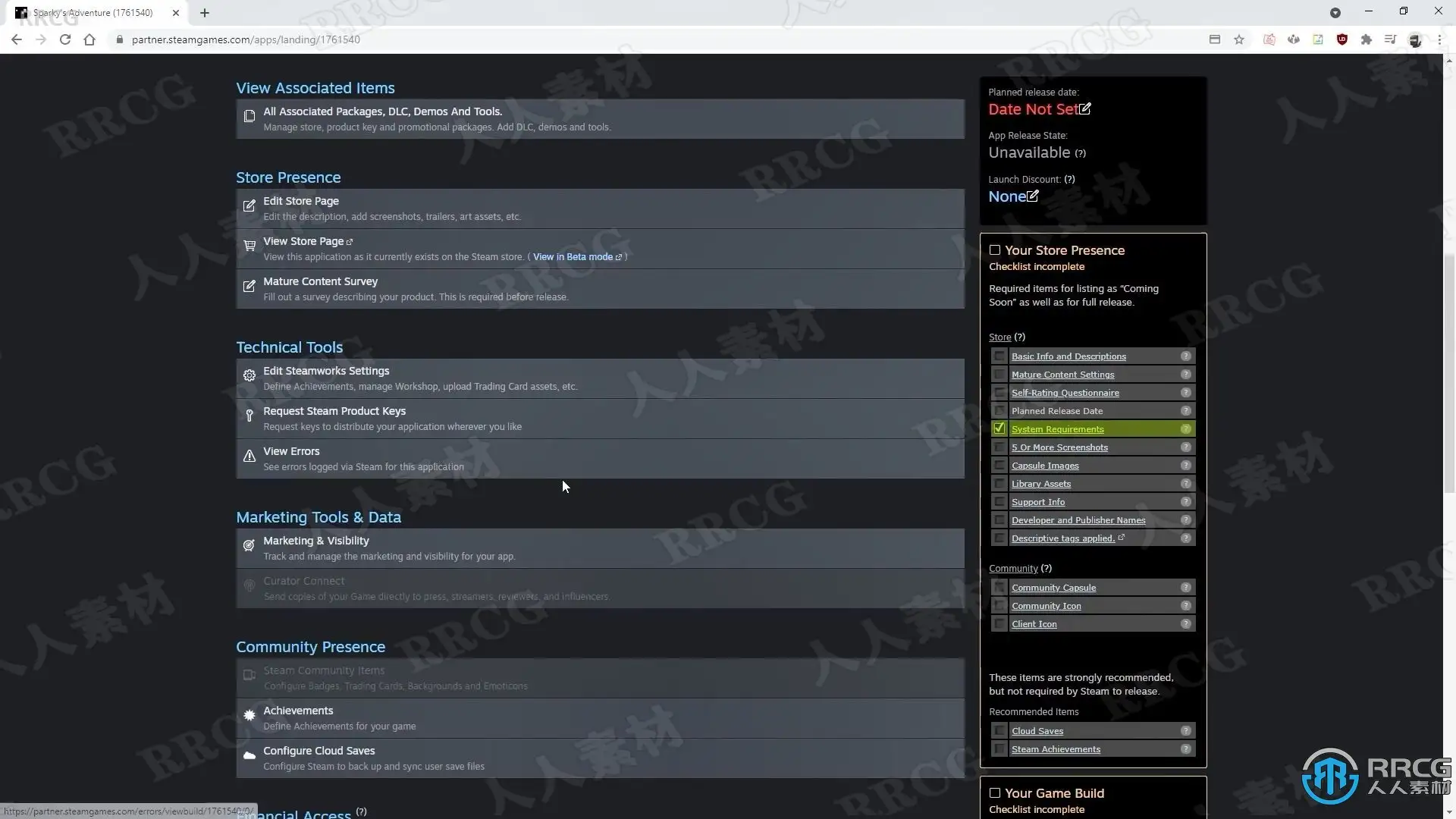Toggle the Your Game Build checkbox

click(x=995, y=793)
